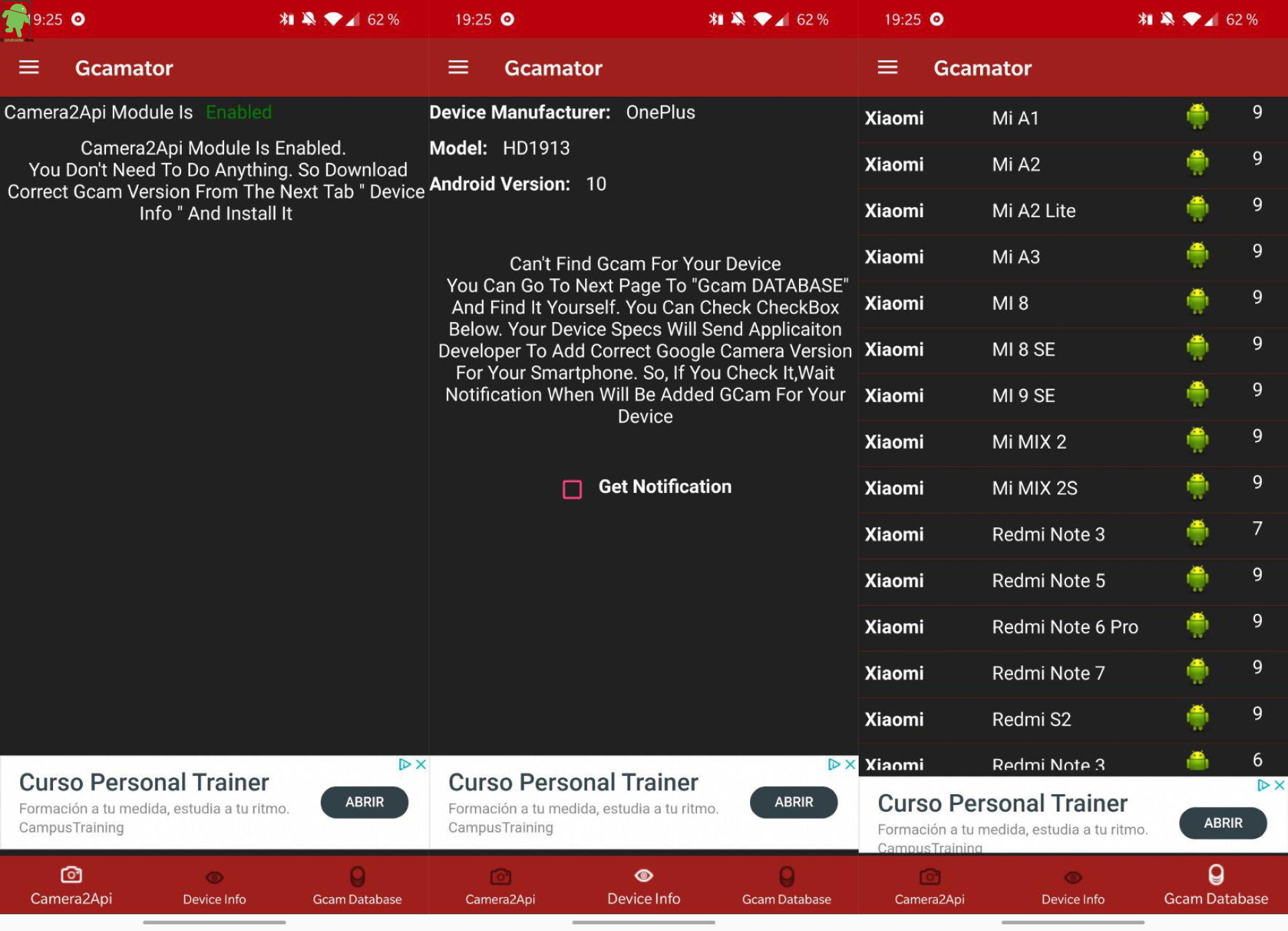Tap Gcam Database tab on left screen

pos(357,886)
